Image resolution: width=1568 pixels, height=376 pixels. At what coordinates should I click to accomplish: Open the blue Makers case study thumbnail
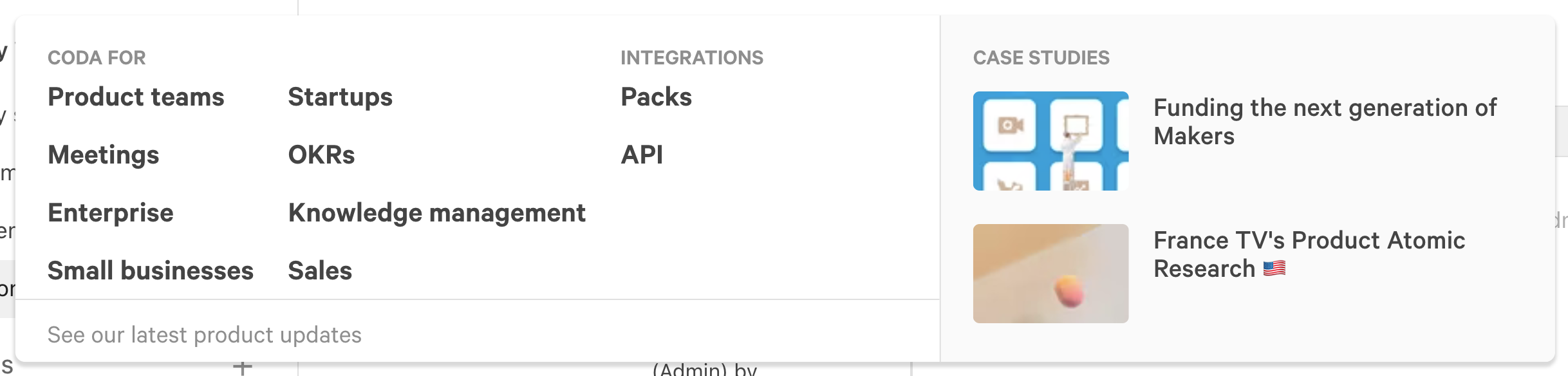[x=1050, y=141]
